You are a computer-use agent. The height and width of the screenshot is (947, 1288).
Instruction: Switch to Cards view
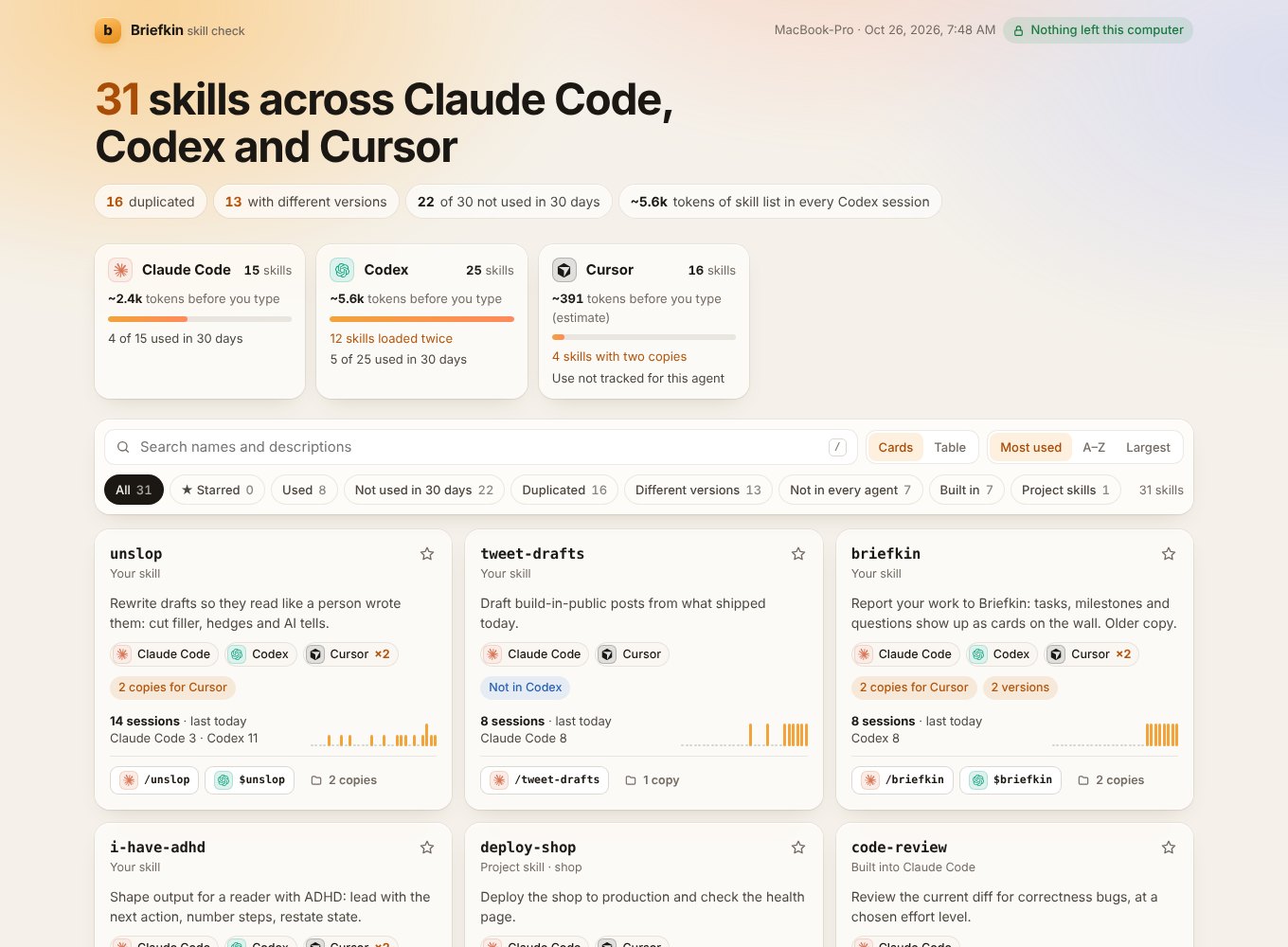click(x=895, y=447)
